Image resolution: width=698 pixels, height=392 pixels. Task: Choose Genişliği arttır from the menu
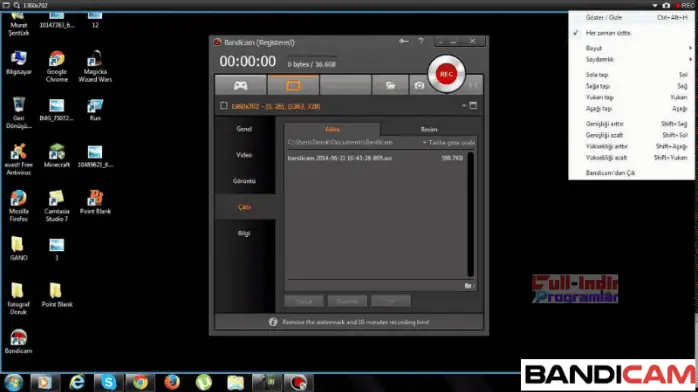[631, 124]
